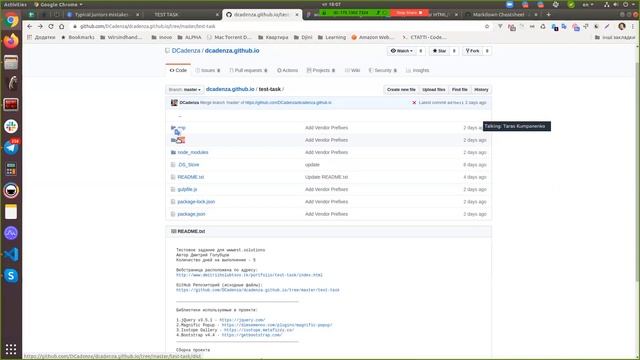This screenshot has height=360, width=640.
Task: Open the DCadenza owner link
Action: coord(186,51)
